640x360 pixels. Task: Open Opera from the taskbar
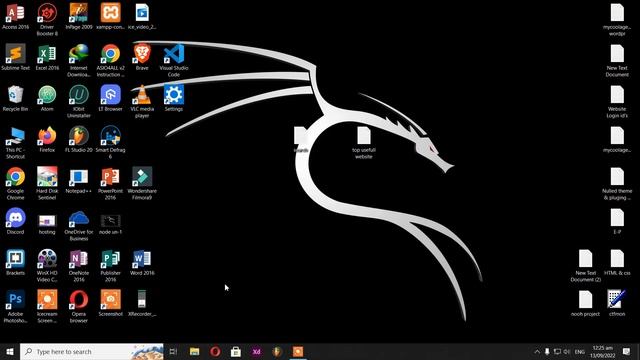coord(215,351)
